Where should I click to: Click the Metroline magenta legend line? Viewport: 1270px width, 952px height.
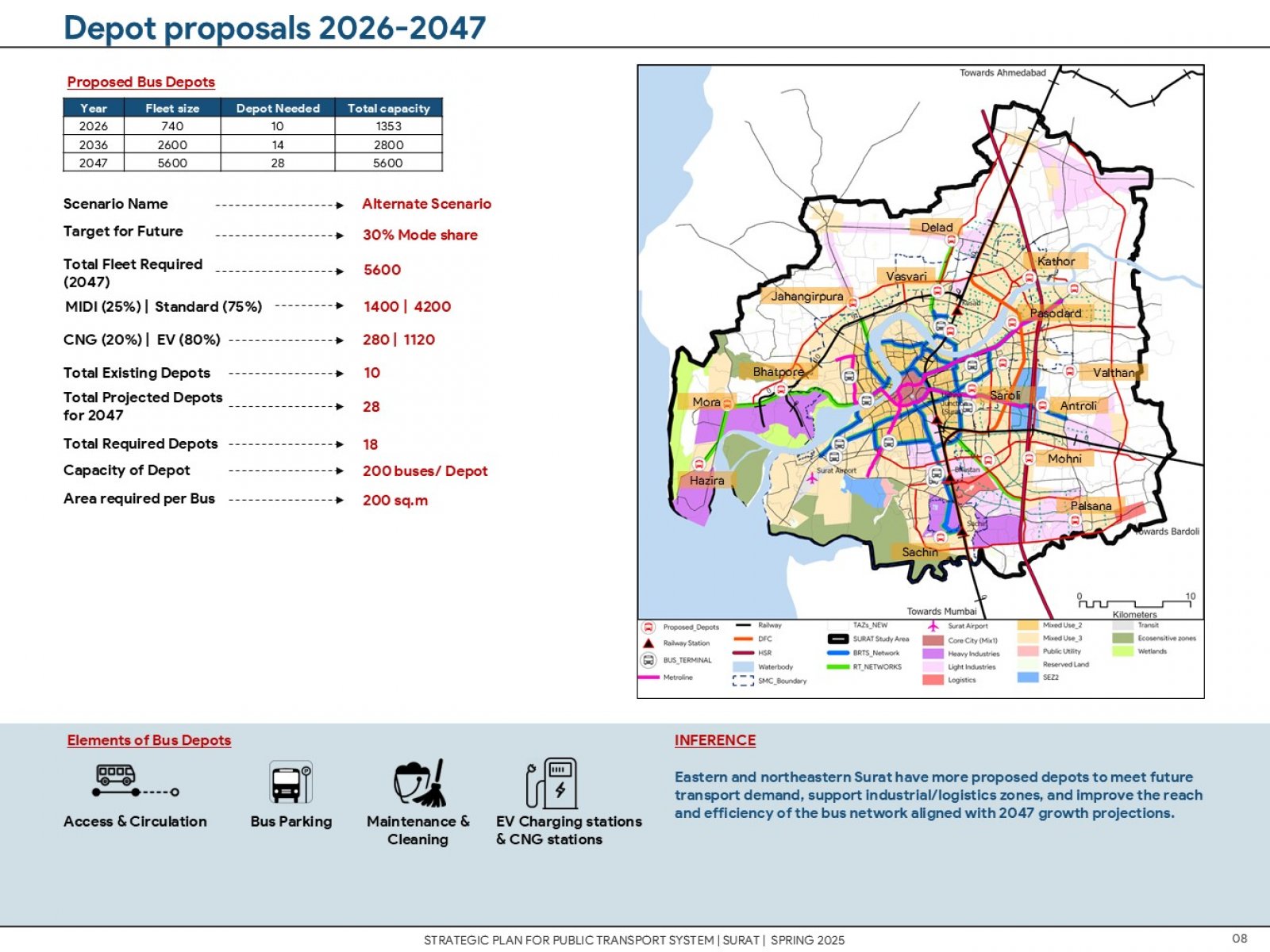(x=649, y=678)
